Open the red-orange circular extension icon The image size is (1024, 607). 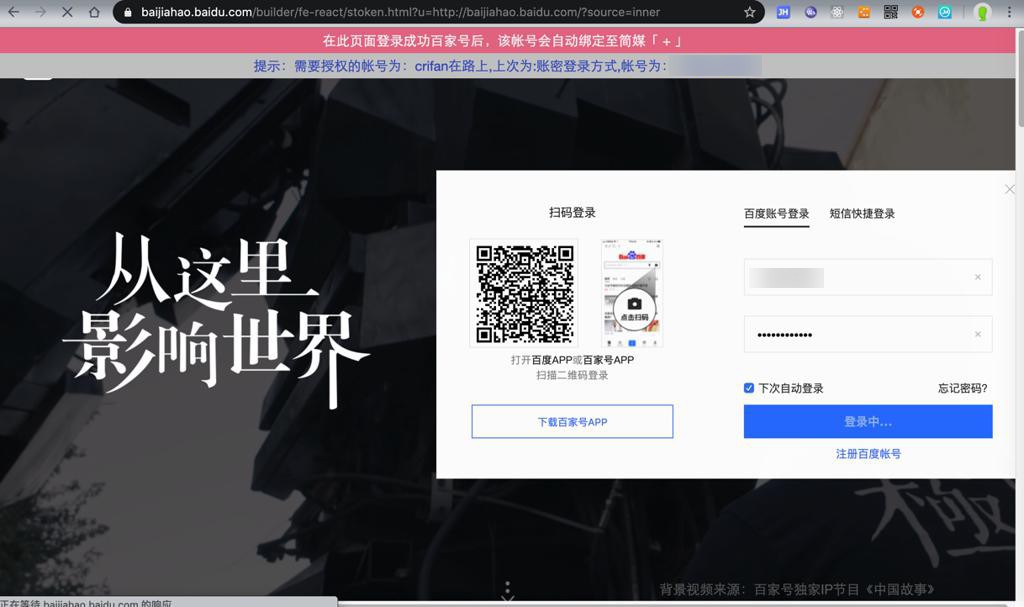point(918,12)
